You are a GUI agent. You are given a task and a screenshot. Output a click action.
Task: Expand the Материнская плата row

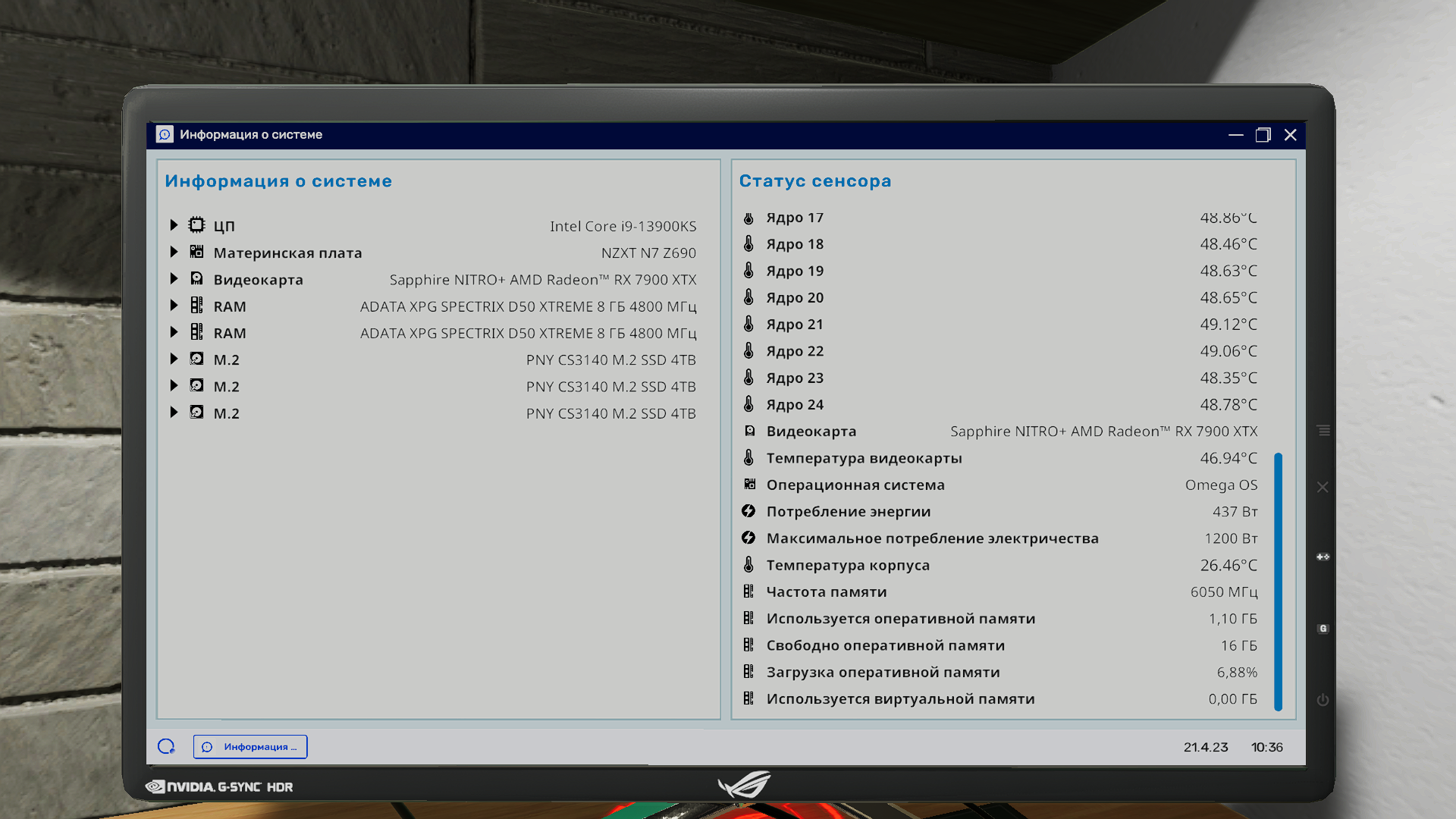pos(174,252)
